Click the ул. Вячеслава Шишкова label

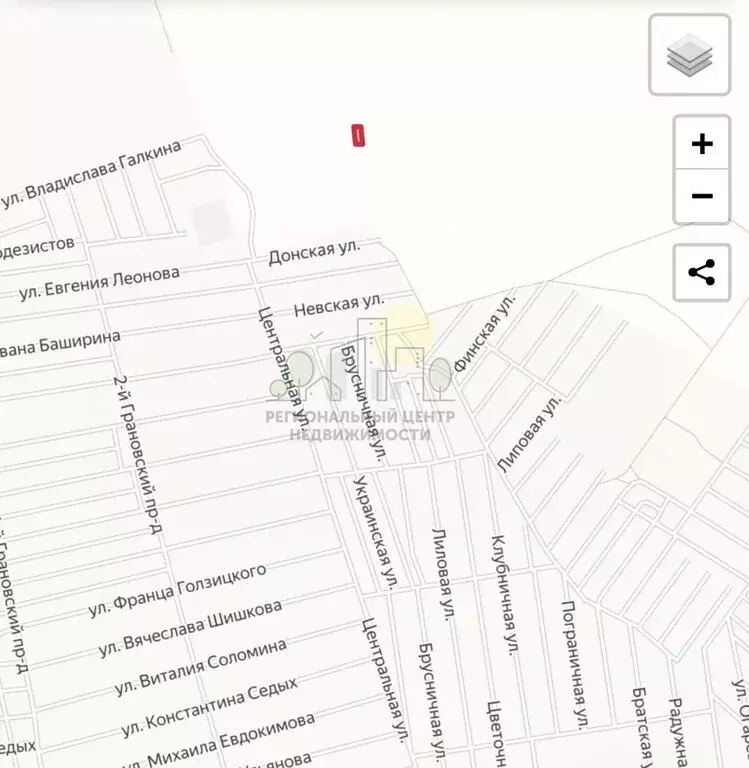(191, 627)
